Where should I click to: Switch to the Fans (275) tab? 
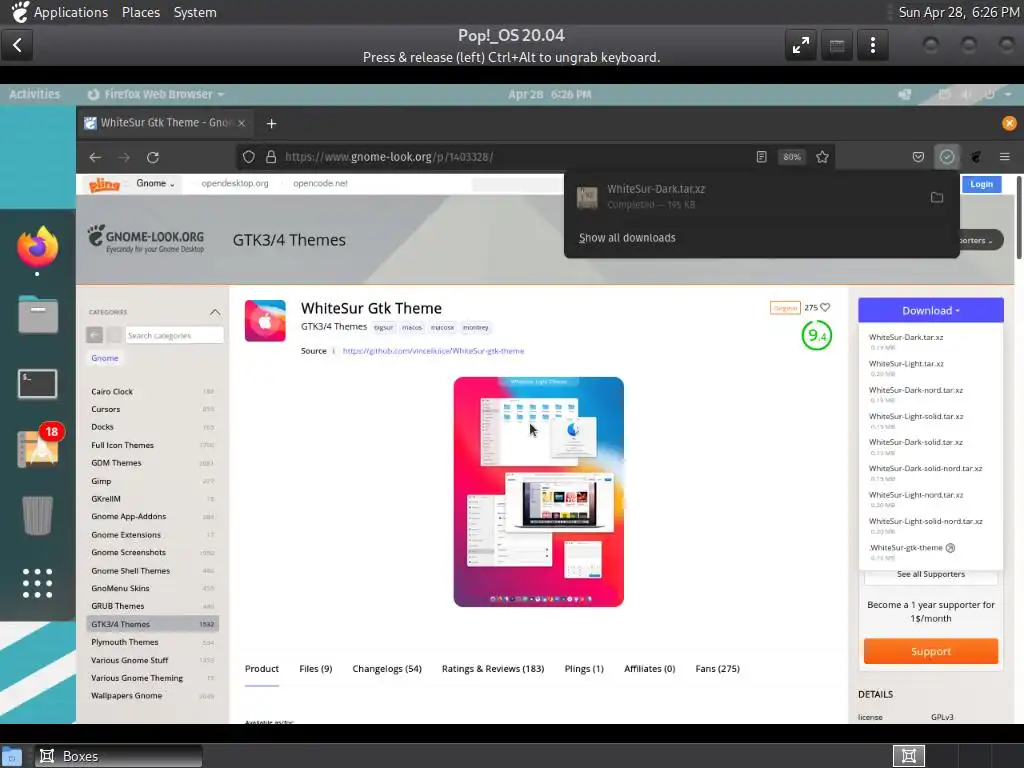tap(717, 669)
